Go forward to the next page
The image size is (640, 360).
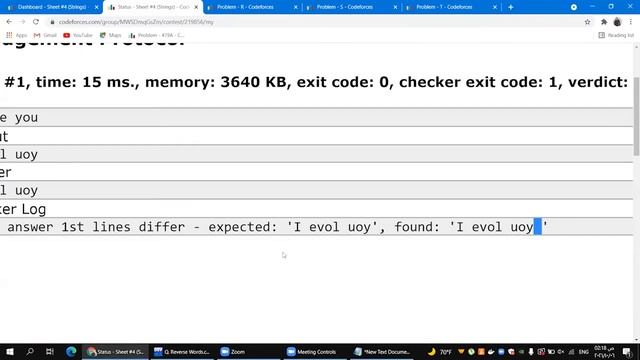[x=22, y=22]
